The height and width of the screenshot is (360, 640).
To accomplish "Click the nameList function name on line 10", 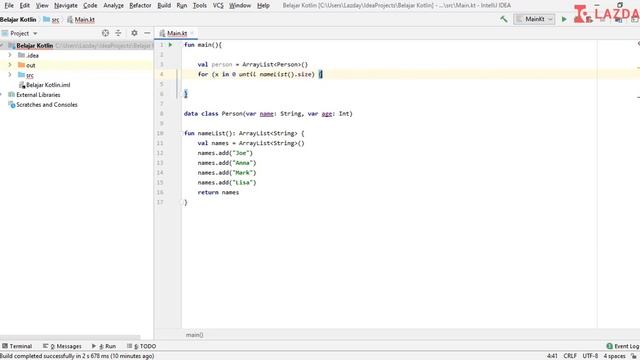I will 211,133.
